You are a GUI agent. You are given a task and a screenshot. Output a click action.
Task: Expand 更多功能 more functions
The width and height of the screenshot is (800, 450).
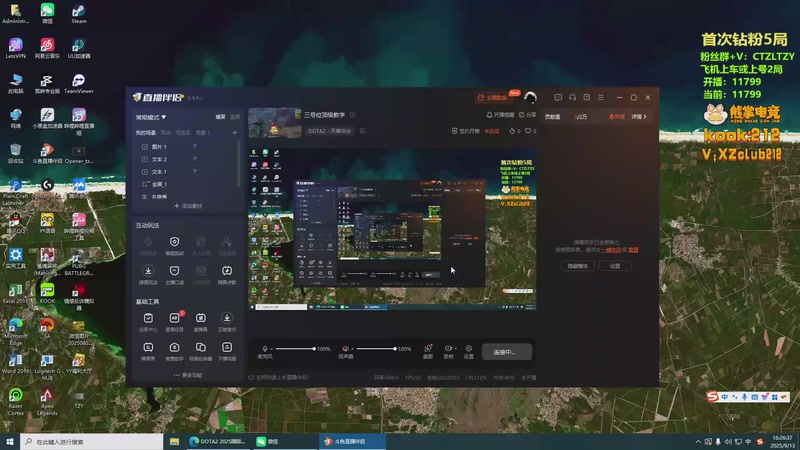click(x=188, y=375)
